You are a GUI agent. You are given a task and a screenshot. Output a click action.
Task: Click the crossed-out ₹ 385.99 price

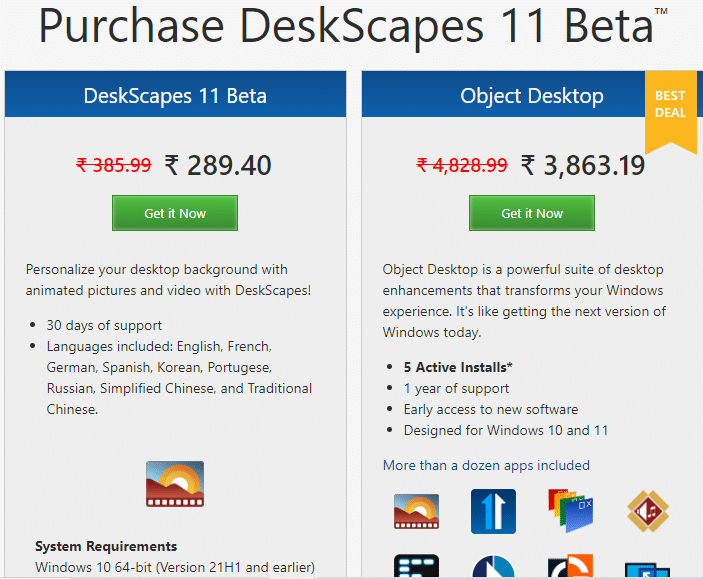tap(113, 165)
